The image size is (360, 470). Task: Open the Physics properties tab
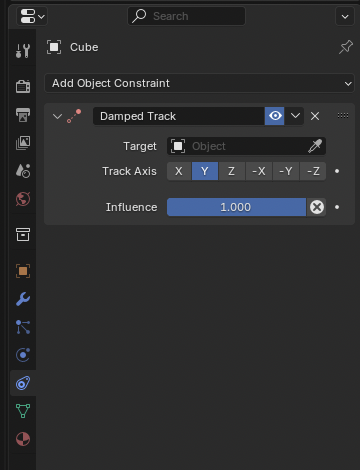pos(23,355)
